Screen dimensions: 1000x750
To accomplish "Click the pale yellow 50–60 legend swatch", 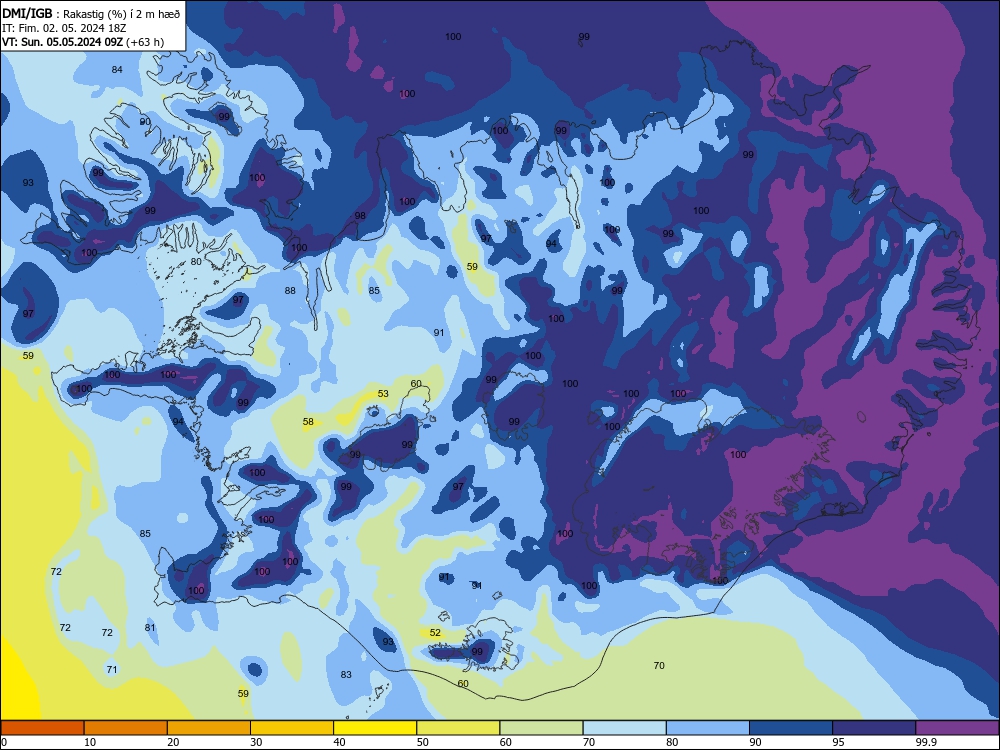I will click(x=458, y=728).
